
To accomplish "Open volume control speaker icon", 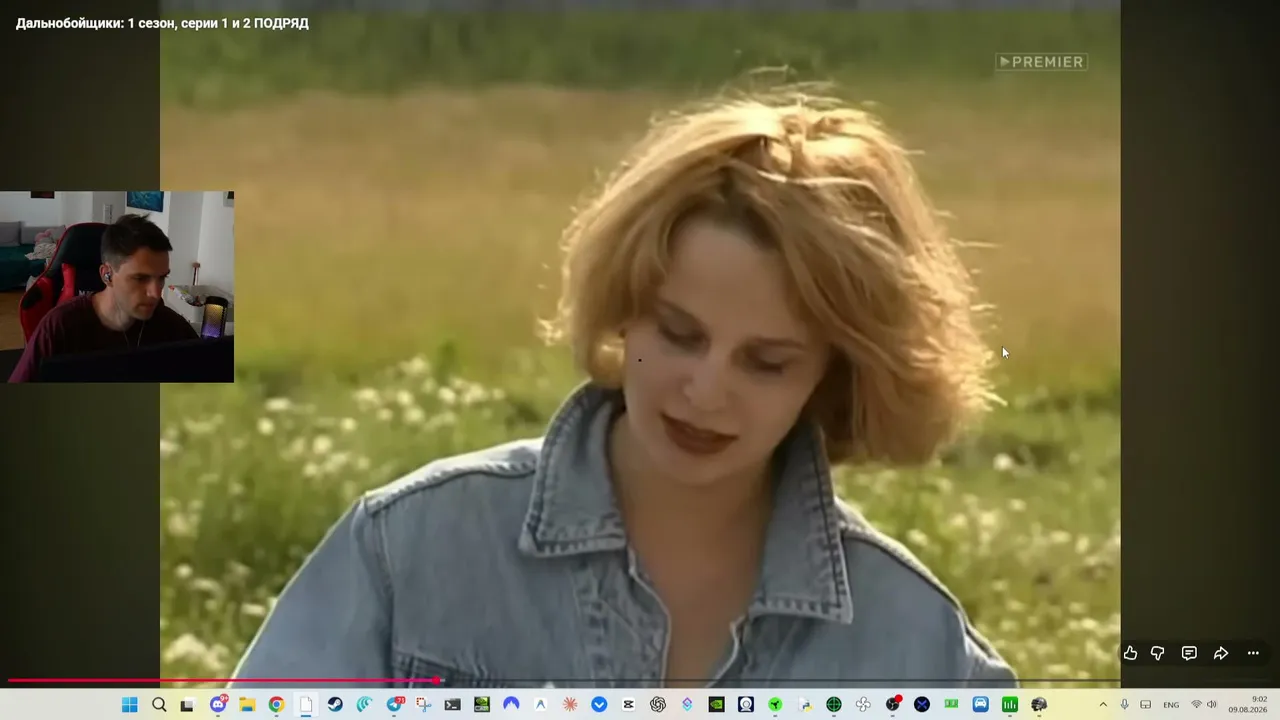I will 1212,705.
